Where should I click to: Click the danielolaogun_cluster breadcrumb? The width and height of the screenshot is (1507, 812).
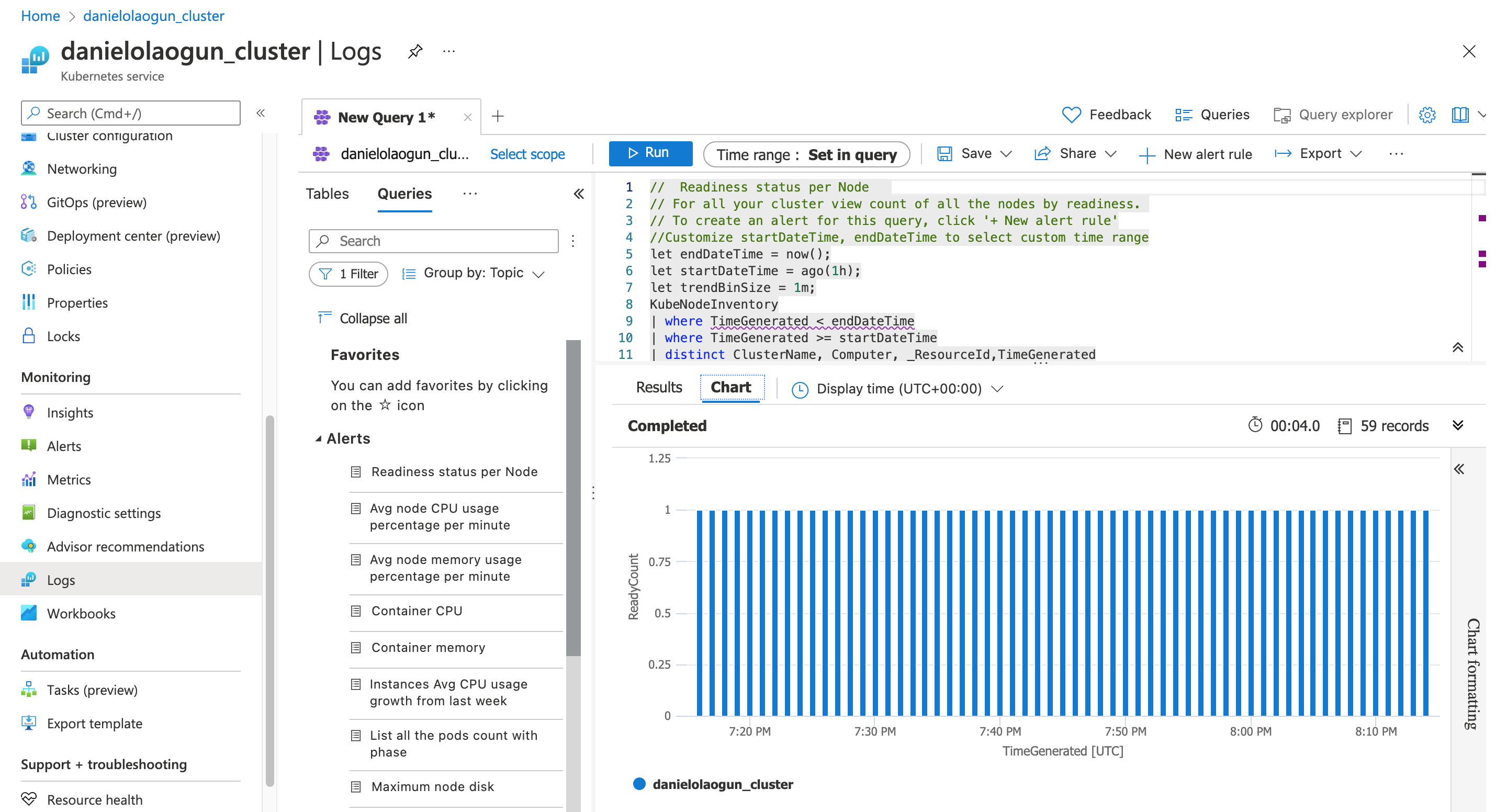click(153, 16)
